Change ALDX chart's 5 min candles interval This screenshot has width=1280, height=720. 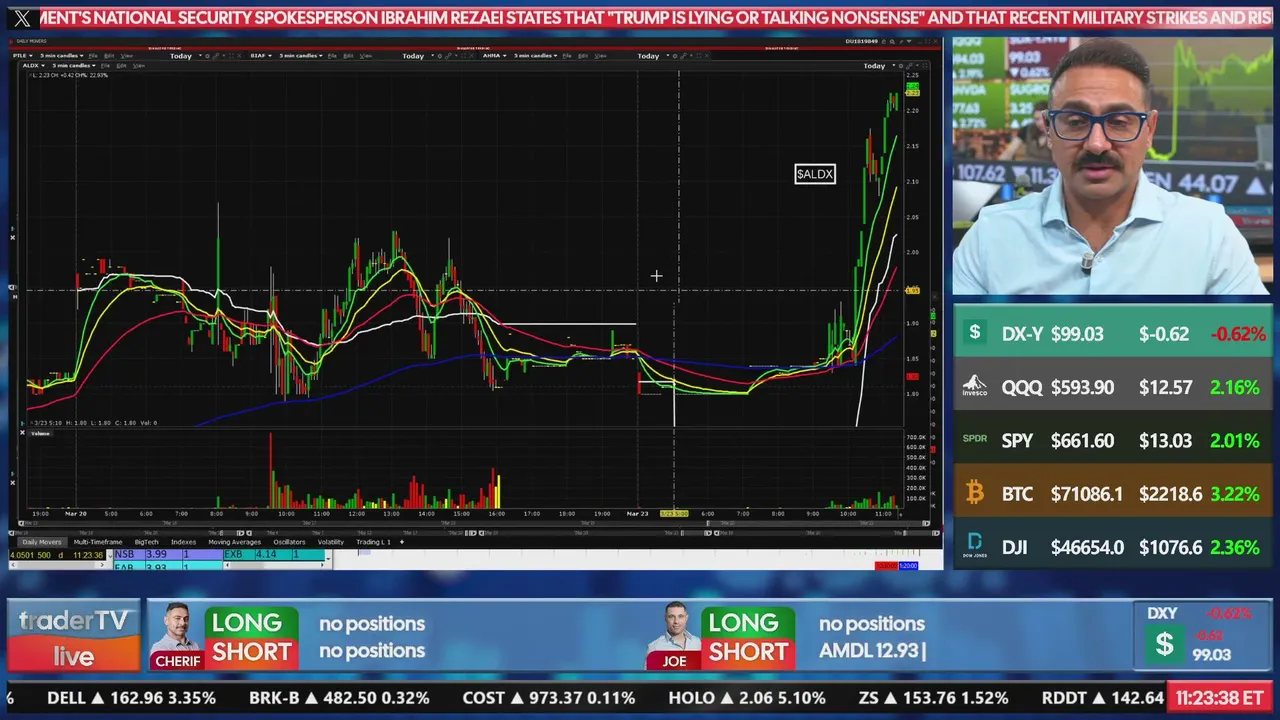(73, 65)
